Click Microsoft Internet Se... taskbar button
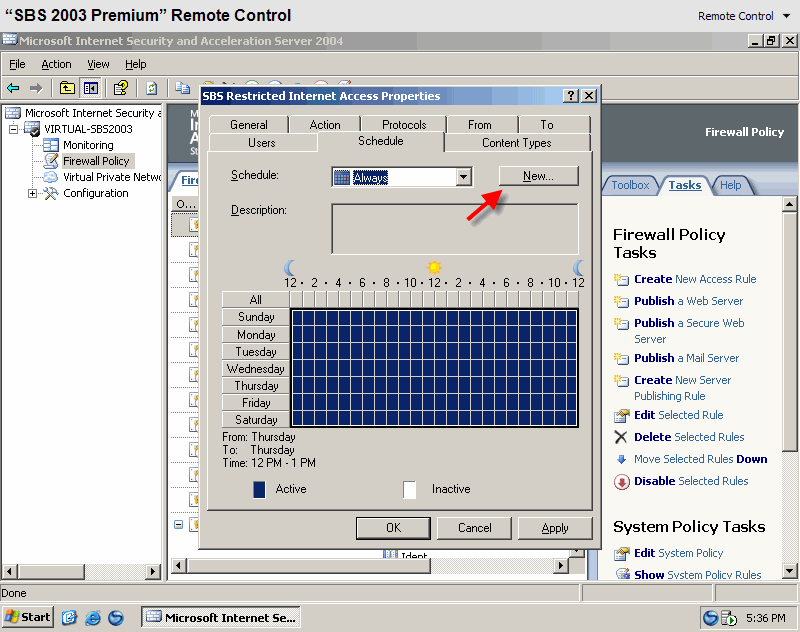800x632 pixels. (220, 617)
